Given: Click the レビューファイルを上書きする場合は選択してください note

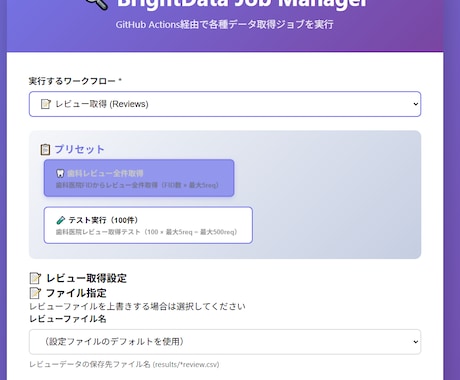Looking at the screenshot, I should point(137,306).
